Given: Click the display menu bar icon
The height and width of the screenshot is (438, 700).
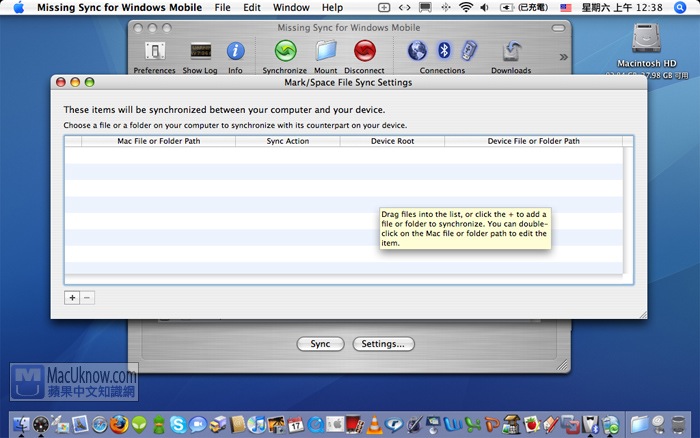Looking at the screenshot, I should pos(425,8).
